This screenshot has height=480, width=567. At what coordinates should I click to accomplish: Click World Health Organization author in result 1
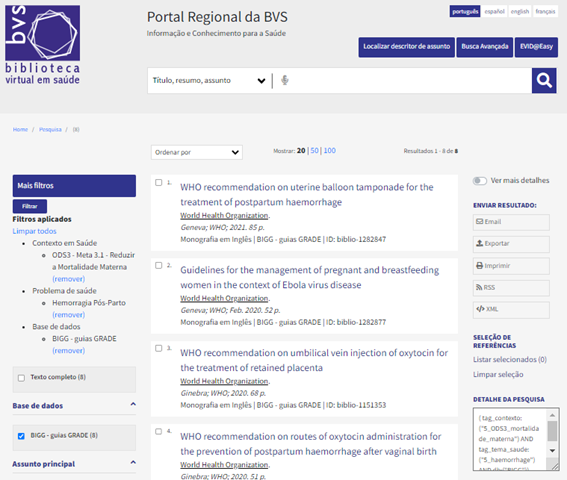tap(224, 216)
